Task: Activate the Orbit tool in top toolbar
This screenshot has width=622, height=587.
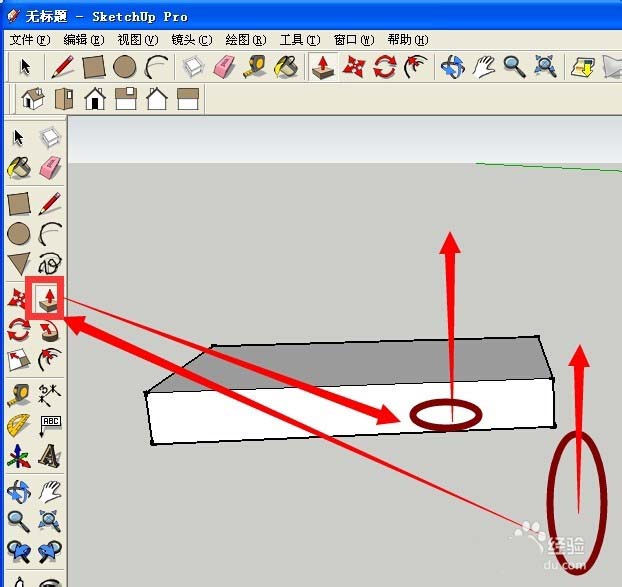Action: click(x=453, y=67)
